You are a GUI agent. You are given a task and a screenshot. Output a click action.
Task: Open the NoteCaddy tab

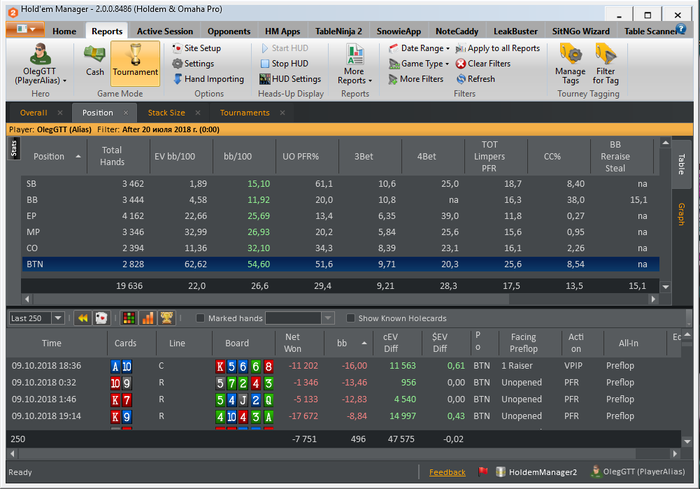click(x=457, y=31)
